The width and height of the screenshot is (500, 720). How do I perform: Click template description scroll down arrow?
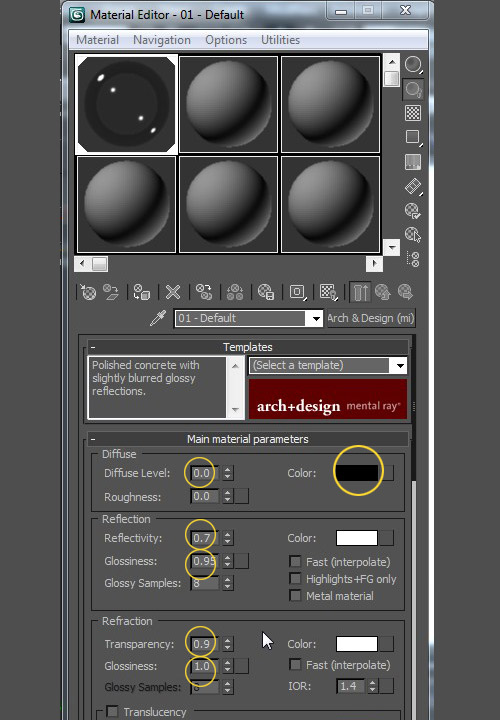(x=235, y=410)
